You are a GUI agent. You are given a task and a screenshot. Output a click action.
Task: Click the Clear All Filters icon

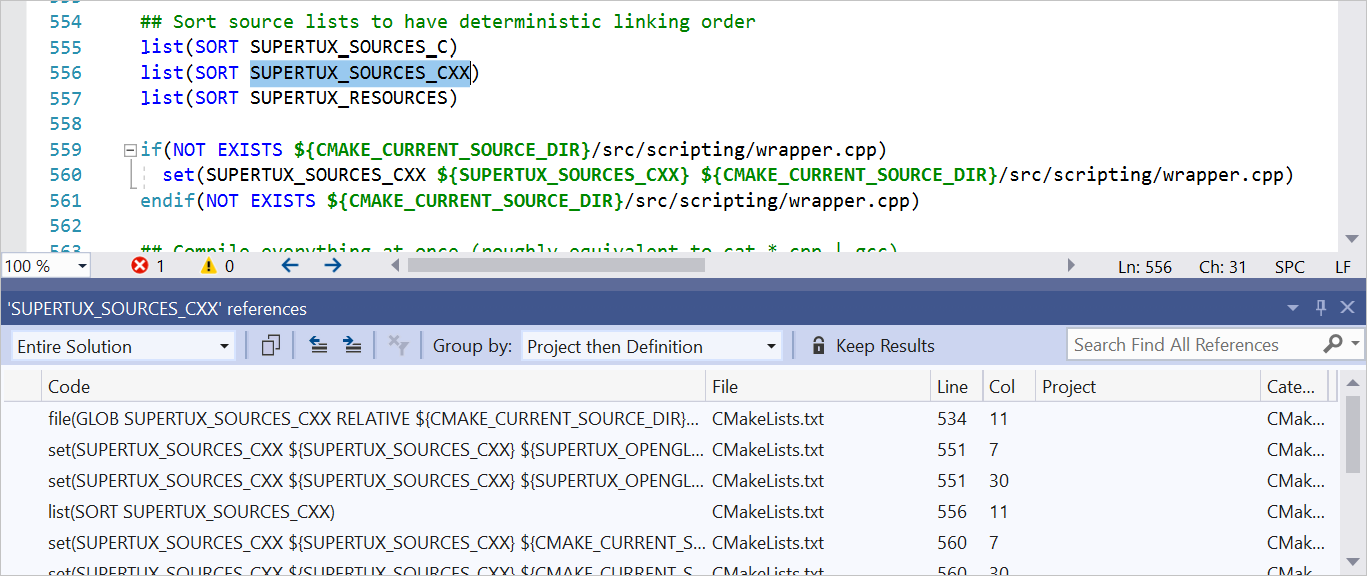pyautogui.click(x=398, y=344)
